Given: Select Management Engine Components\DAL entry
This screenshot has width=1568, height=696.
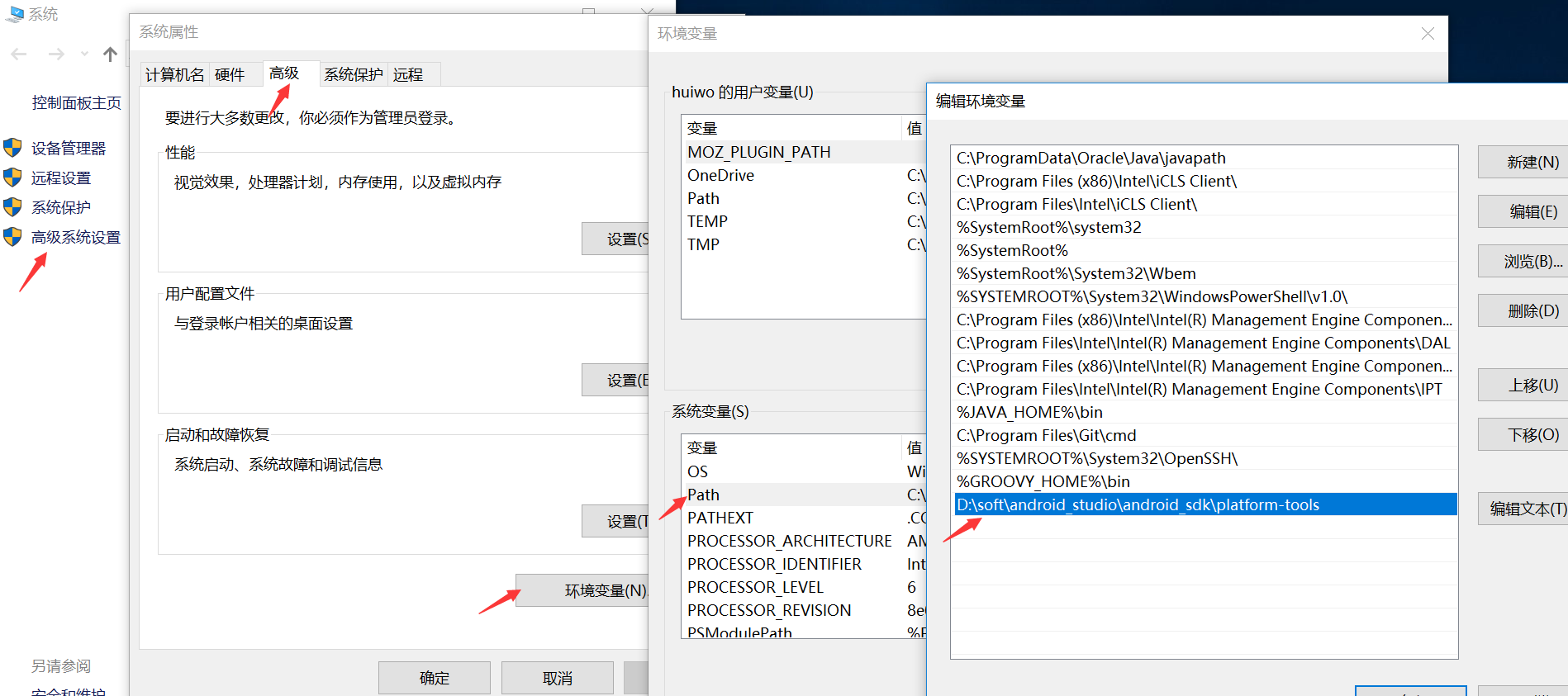Looking at the screenshot, I should tap(1205, 343).
